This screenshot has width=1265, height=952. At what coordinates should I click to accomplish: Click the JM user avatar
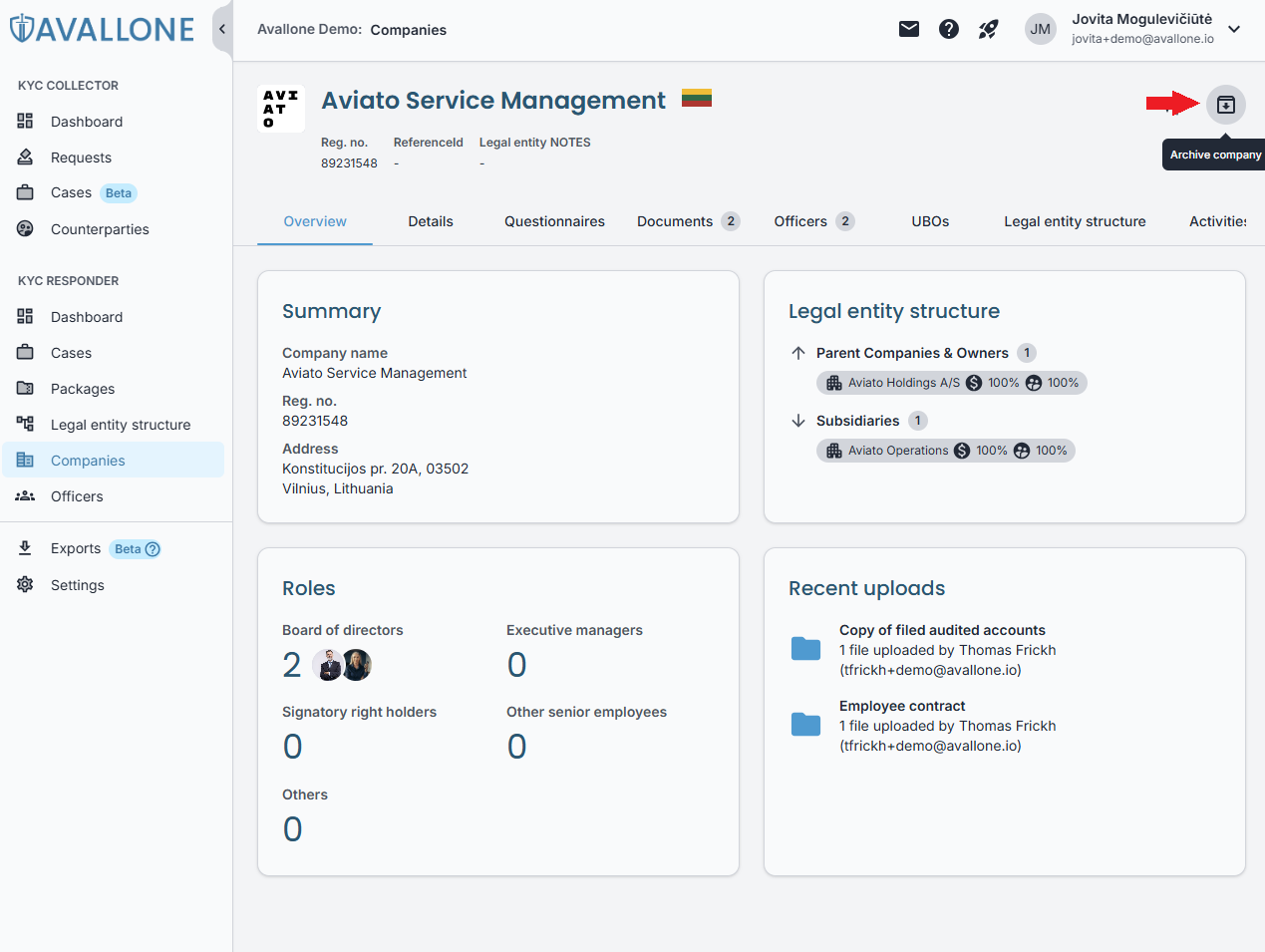(1041, 29)
